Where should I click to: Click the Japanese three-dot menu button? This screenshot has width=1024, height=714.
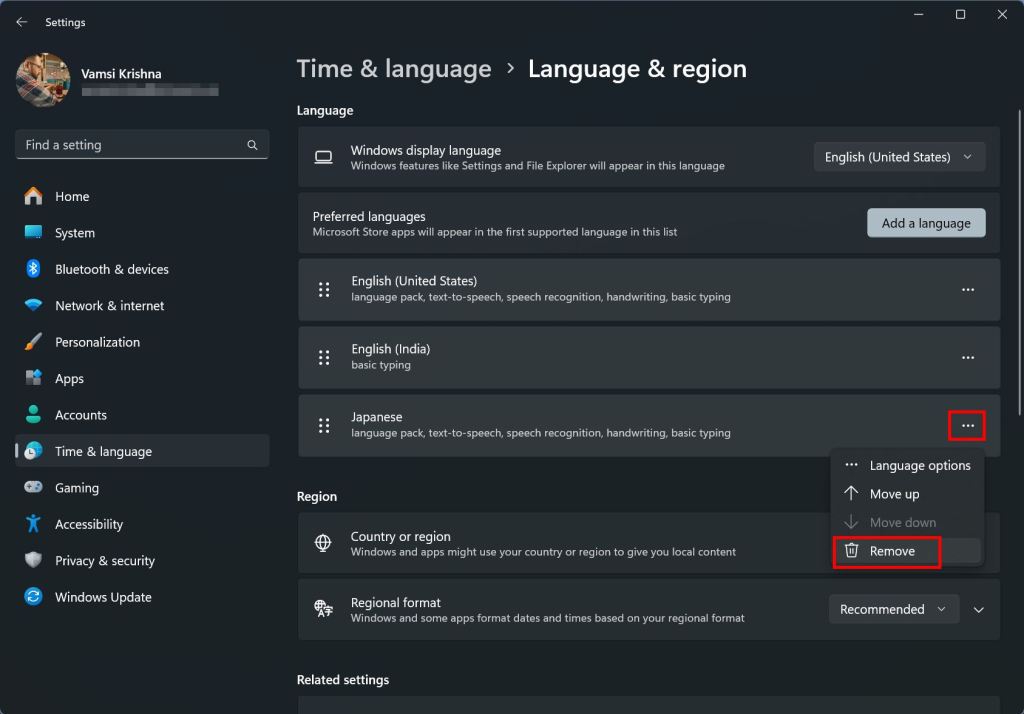point(968,425)
